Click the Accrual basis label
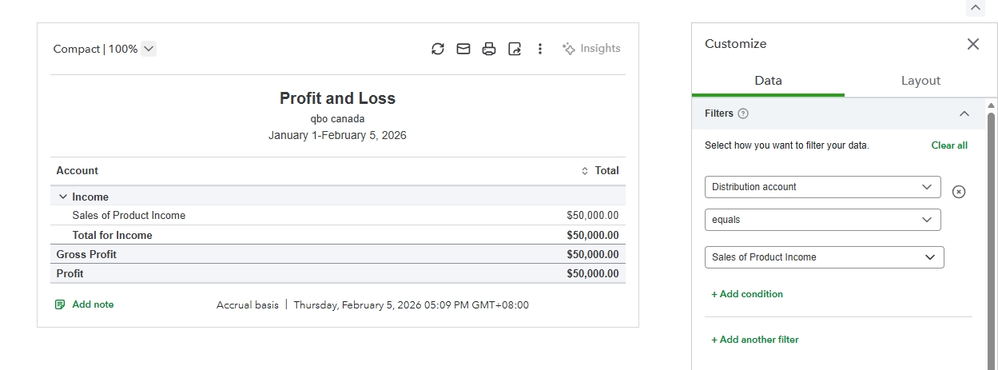This screenshot has height=370, width=998. 248,305
